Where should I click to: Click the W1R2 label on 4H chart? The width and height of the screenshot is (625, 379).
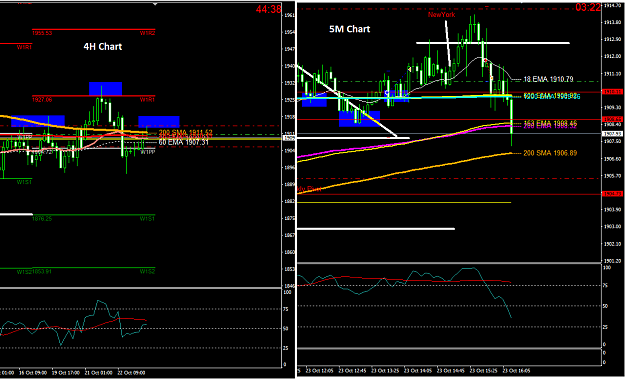pos(147,33)
